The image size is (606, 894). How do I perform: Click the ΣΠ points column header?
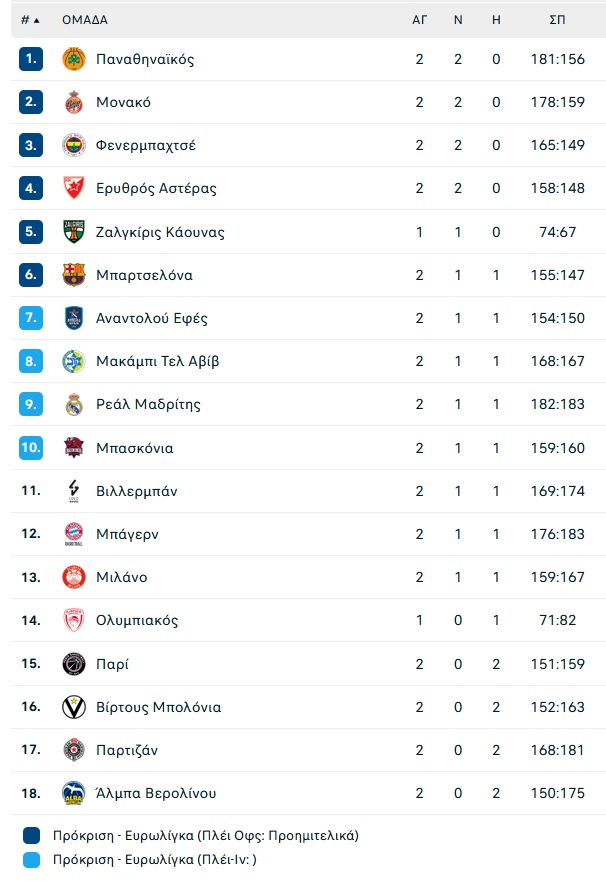[x=558, y=20]
